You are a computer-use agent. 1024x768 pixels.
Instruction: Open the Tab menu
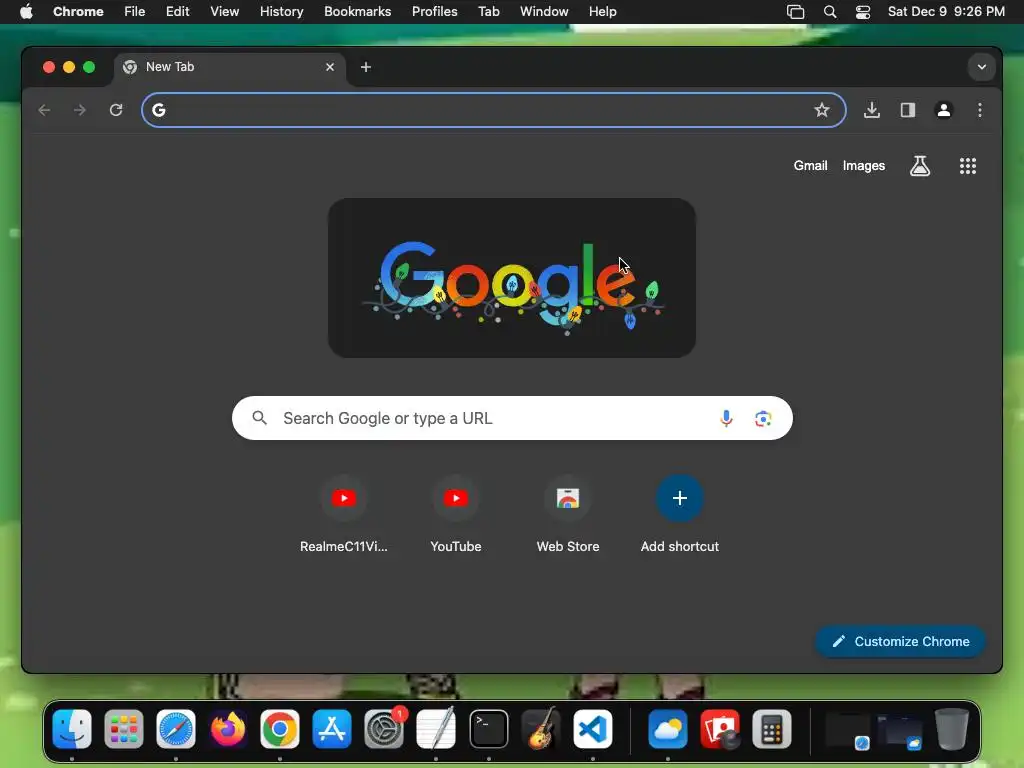488,12
